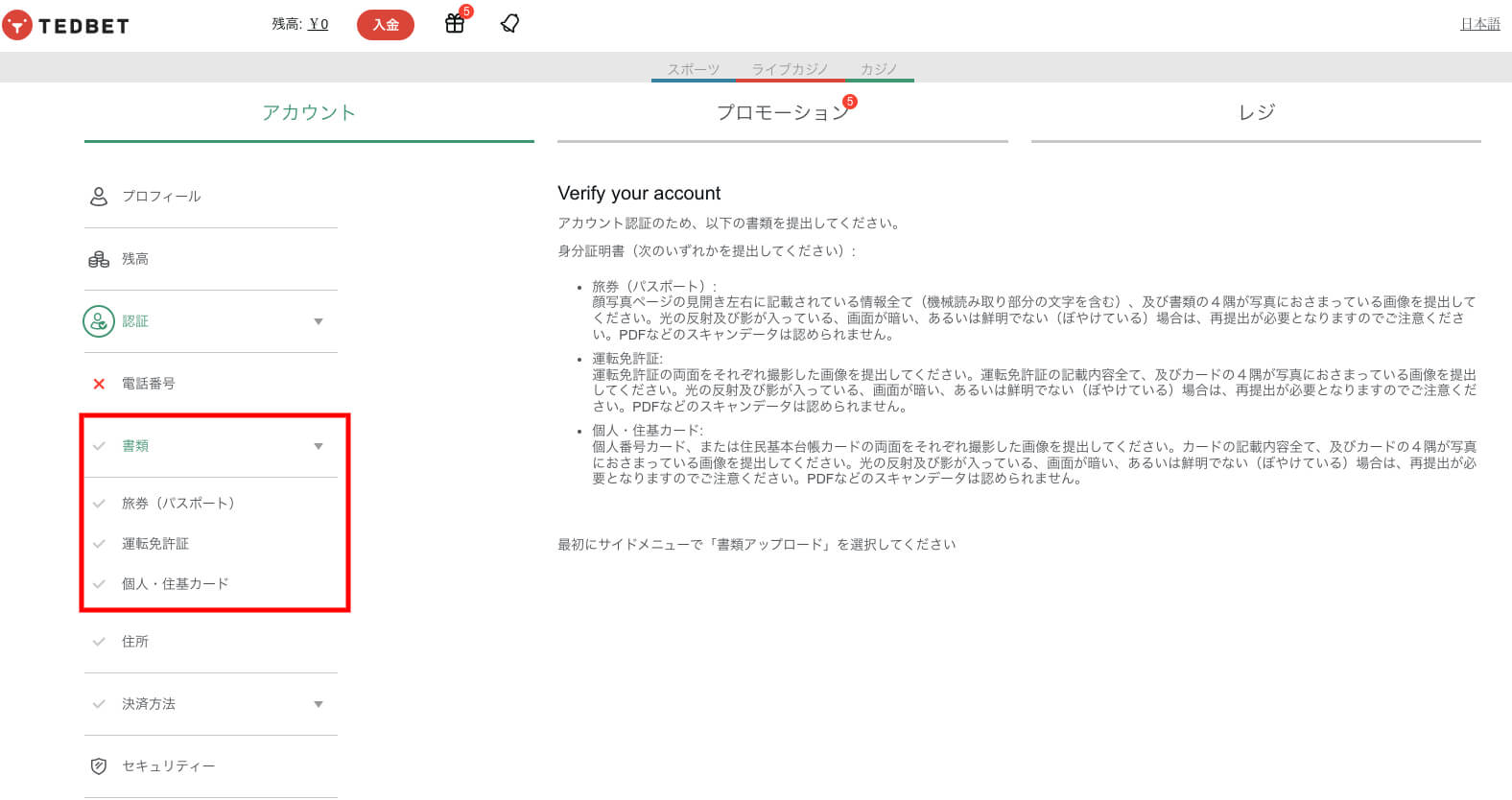Open 残高 in the sidebar
This screenshot has width=1512, height=800.
point(135,259)
